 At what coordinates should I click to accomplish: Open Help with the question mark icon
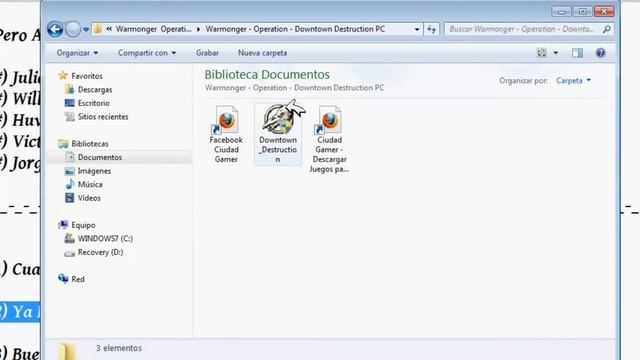[x=600, y=53]
